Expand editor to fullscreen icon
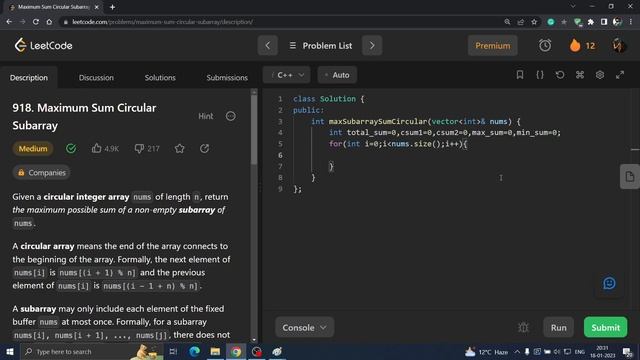The height and width of the screenshot is (360, 640). click(x=620, y=75)
